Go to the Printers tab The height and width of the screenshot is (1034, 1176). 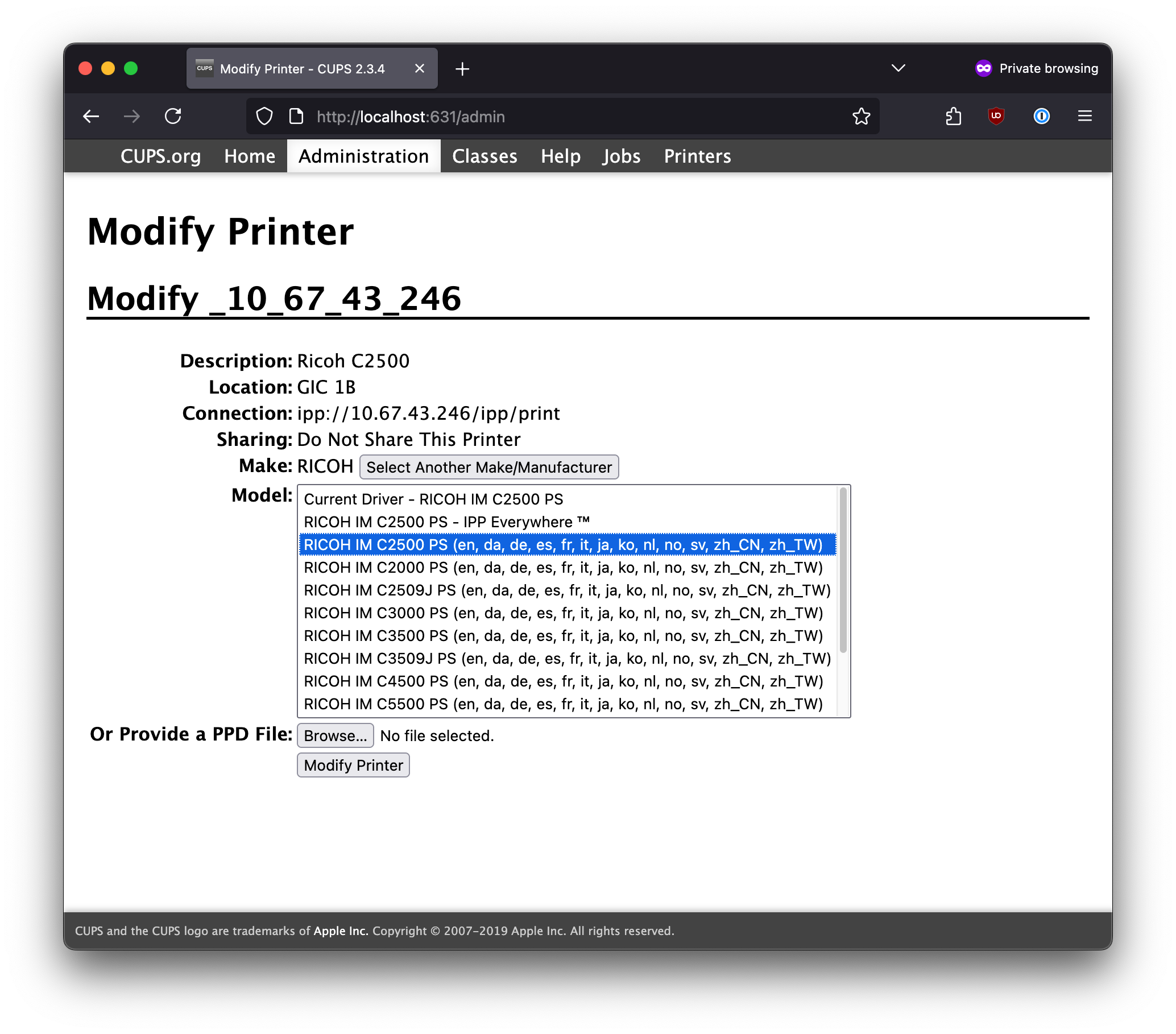[697, 156]
